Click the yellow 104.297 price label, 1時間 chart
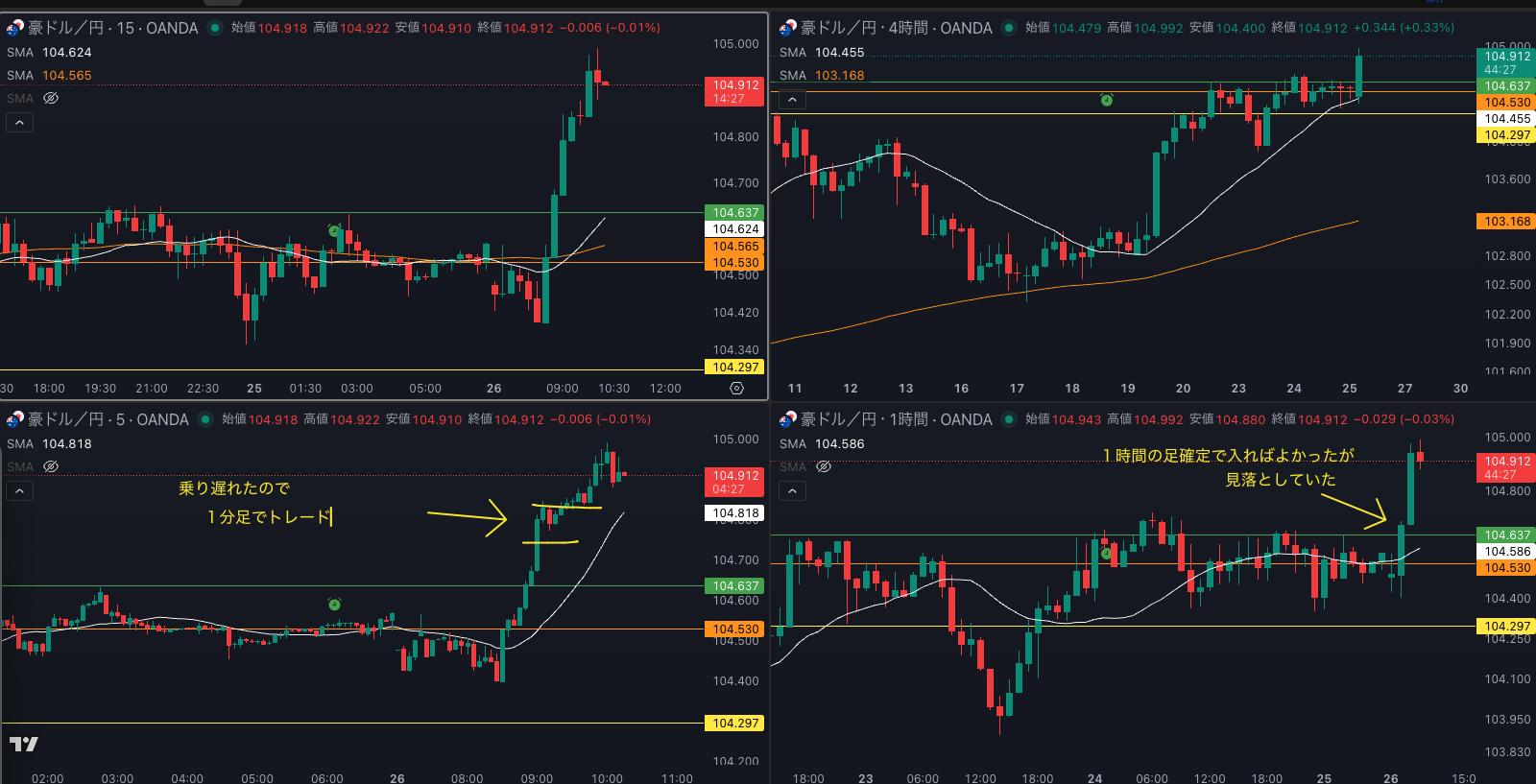Screen dimensions: 1536x784 [1507, 626]
